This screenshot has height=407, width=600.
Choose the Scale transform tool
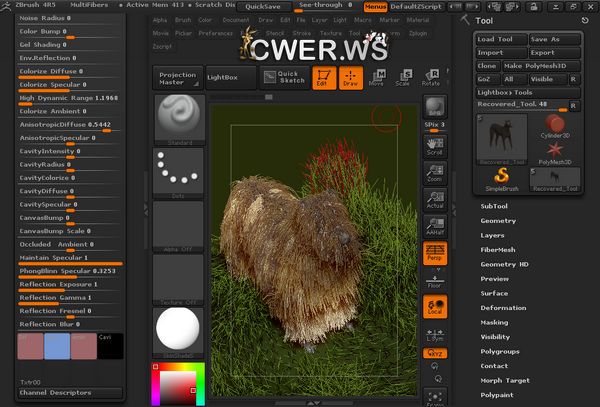pos(403,78)
